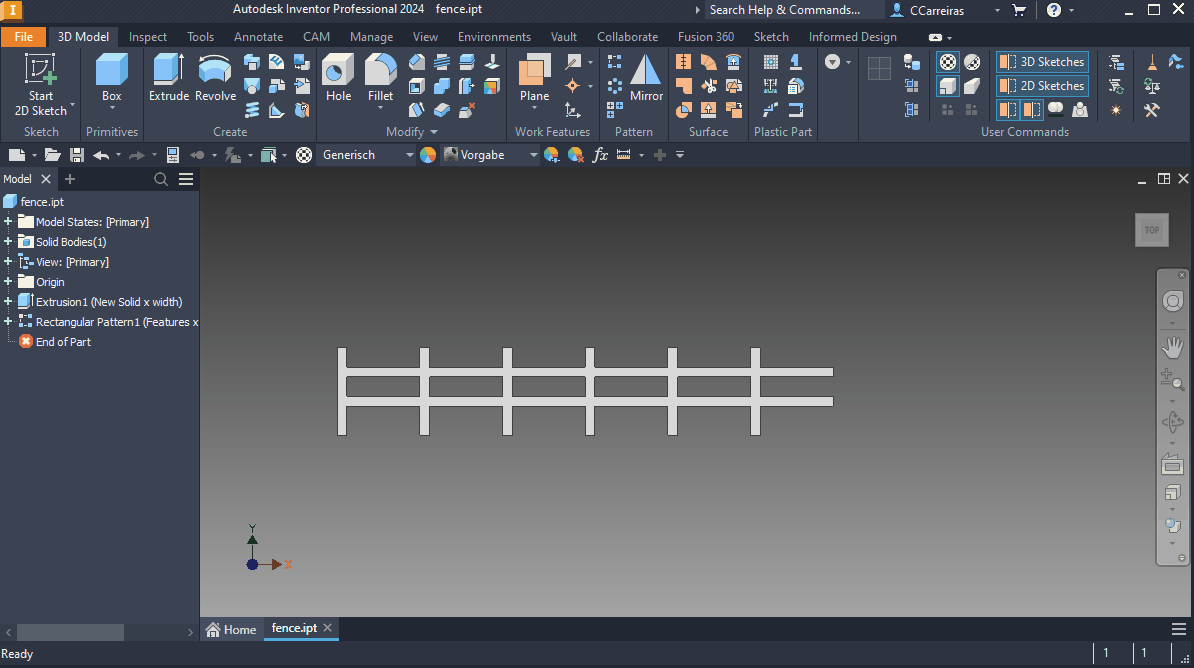Click the color wheel appearance swatch
The height and width of the screenshot is (668, 1194).
428,154
